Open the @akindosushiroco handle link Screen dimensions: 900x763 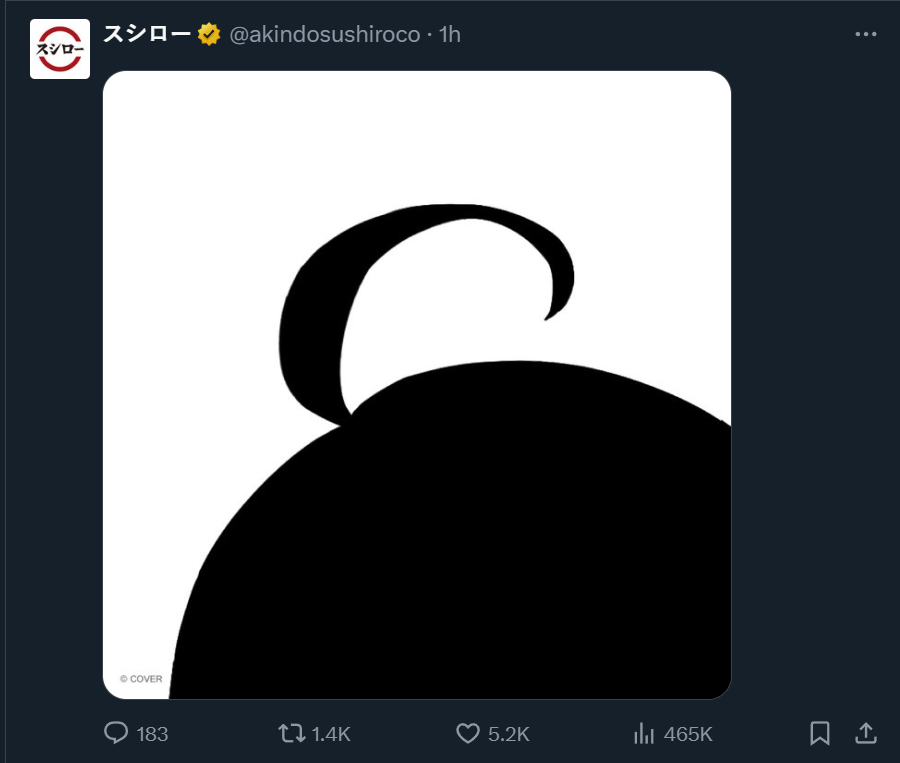(x=325, y=35)
